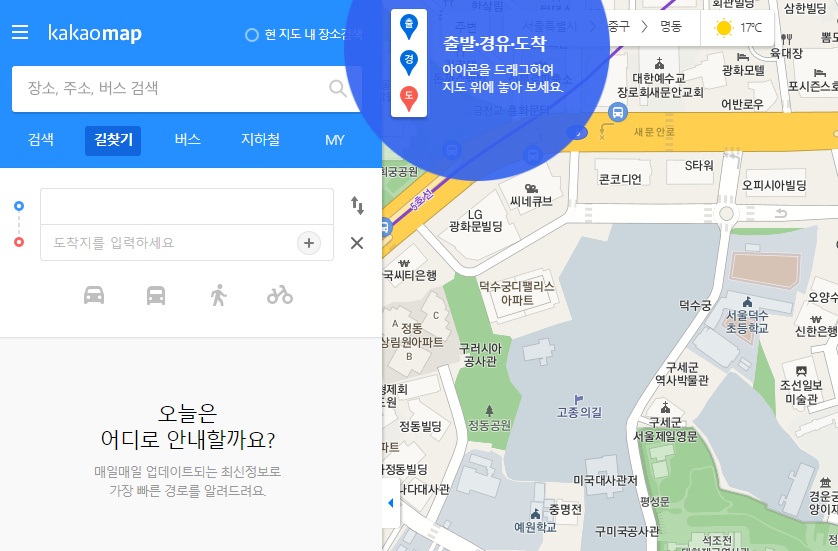Click the 구미국공사관 label

click(x=627, y=531)
